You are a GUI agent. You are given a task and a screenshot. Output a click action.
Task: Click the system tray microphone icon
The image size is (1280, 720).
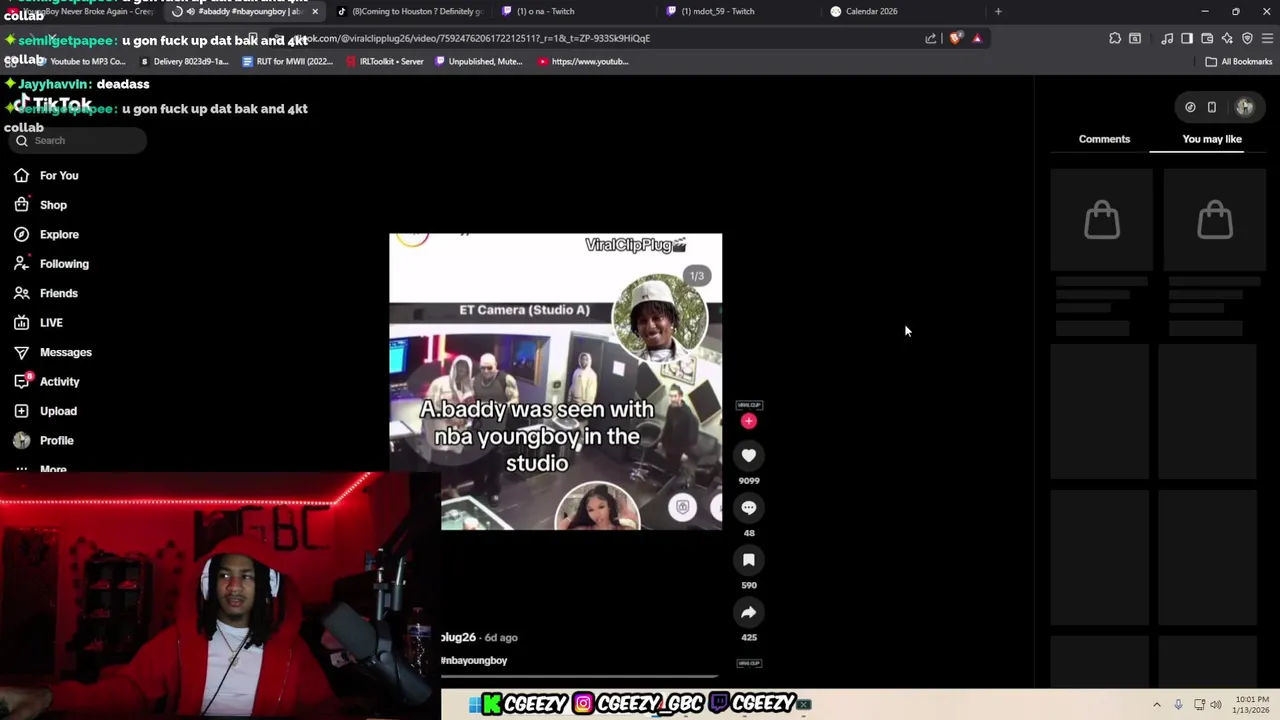(x=1178, y=705)
